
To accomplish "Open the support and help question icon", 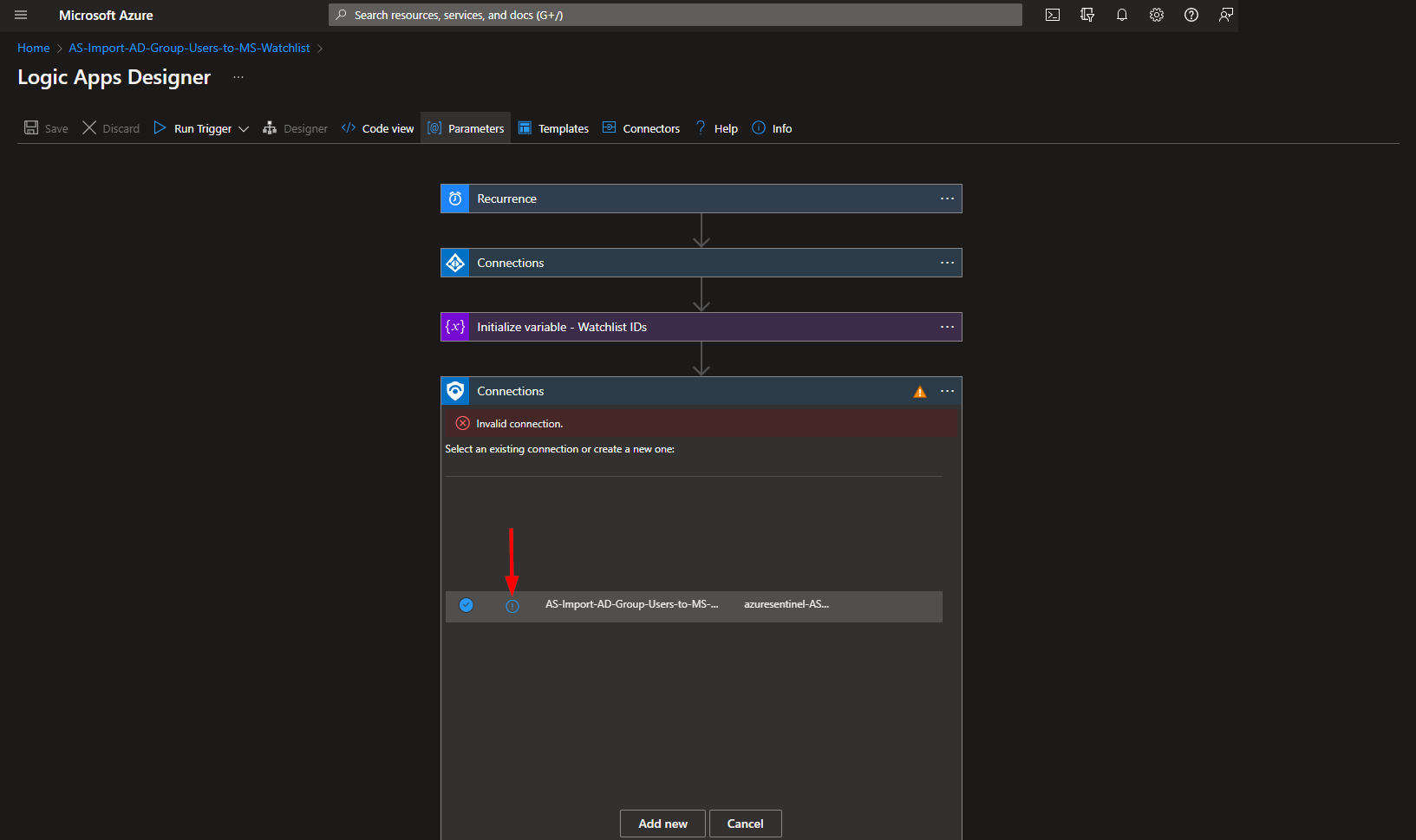I will [x=1191, y=15].
